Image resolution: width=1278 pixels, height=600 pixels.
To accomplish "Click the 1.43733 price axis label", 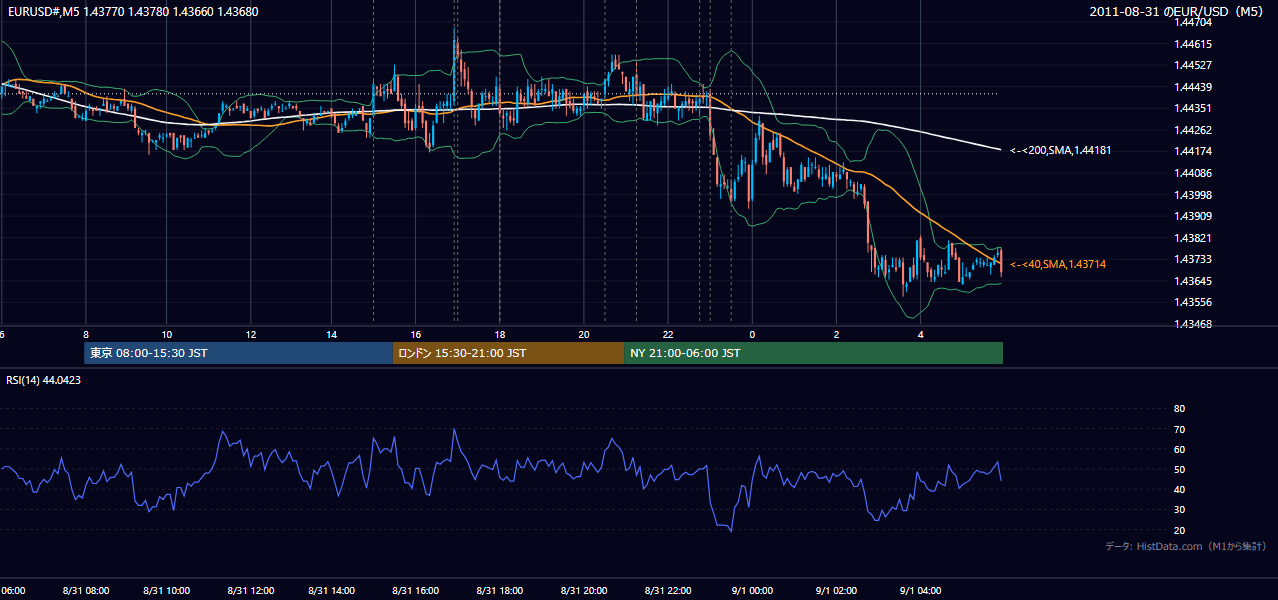I will point(1193,259).
